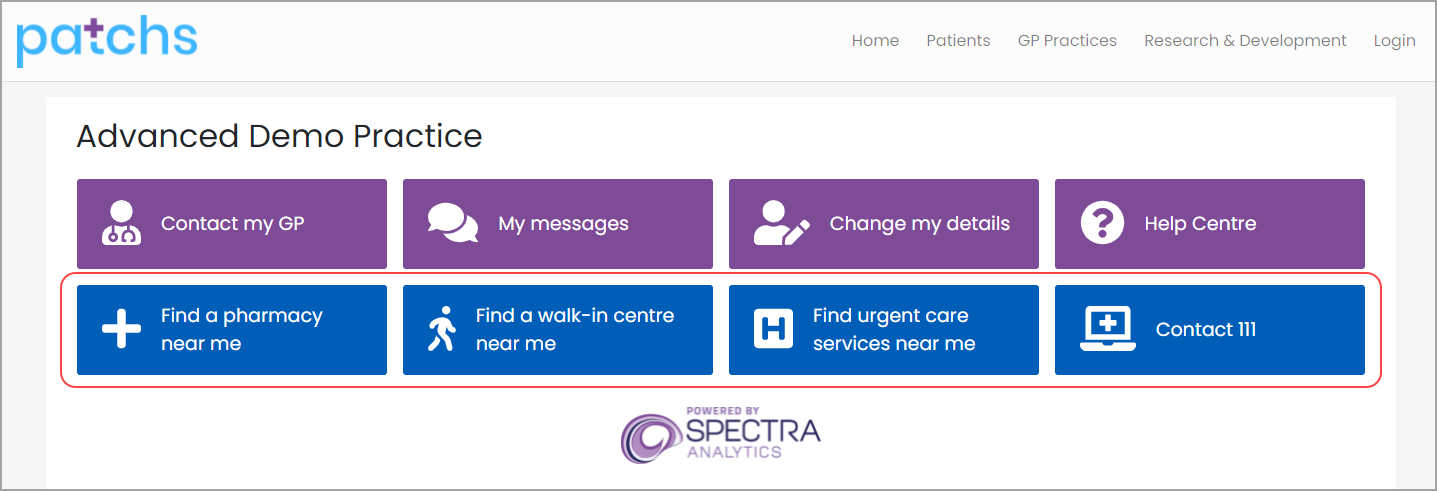Click the walking person icon

click(440, 329)
